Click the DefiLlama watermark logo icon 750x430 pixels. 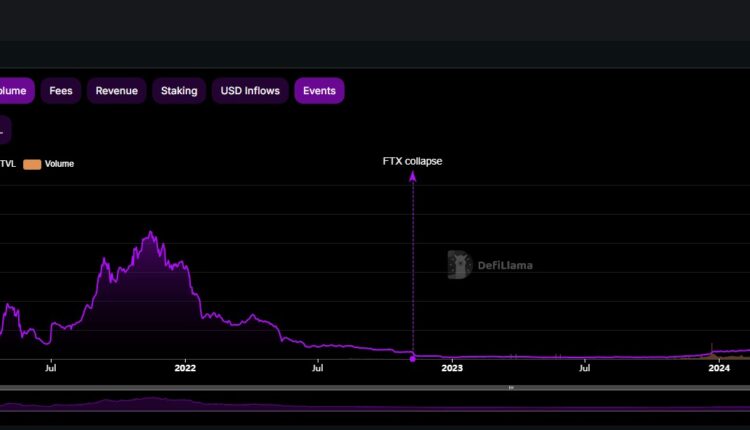(x=459, y=265)
